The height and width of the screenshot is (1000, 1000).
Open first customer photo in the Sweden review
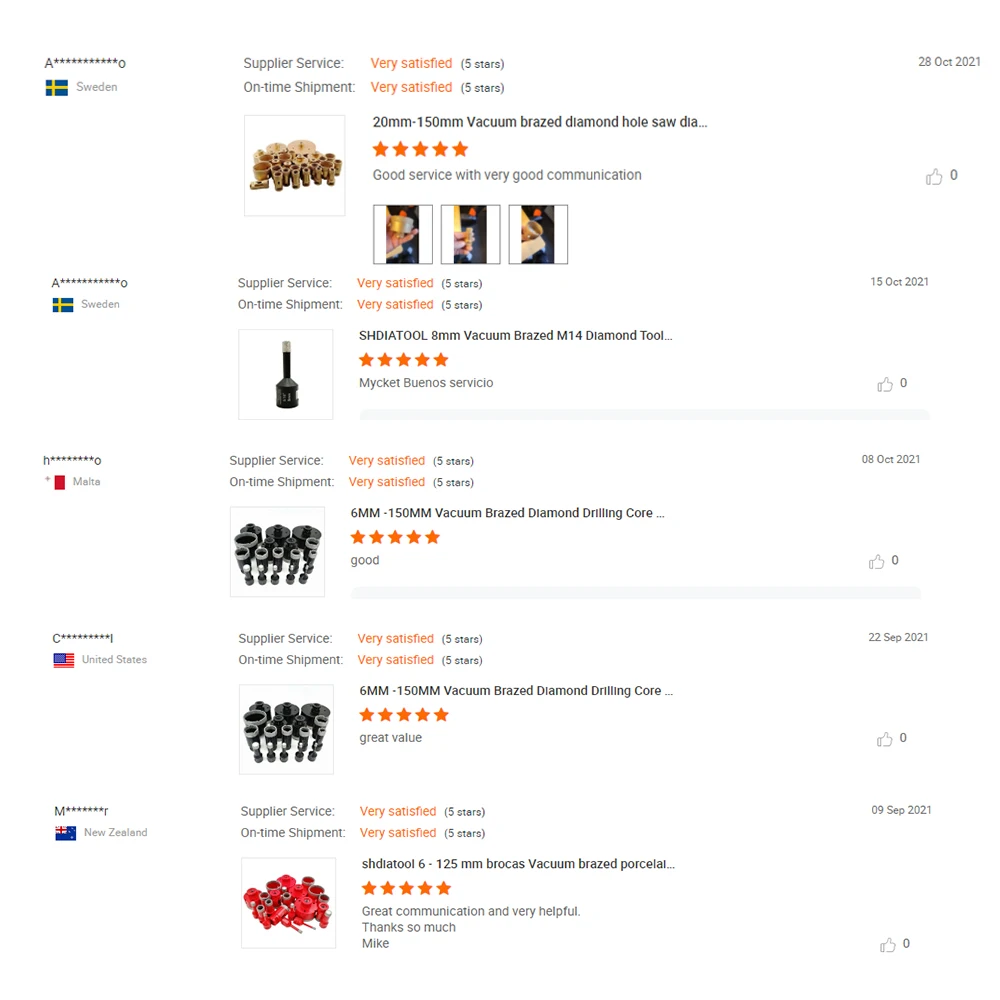[x=403, y=235]
